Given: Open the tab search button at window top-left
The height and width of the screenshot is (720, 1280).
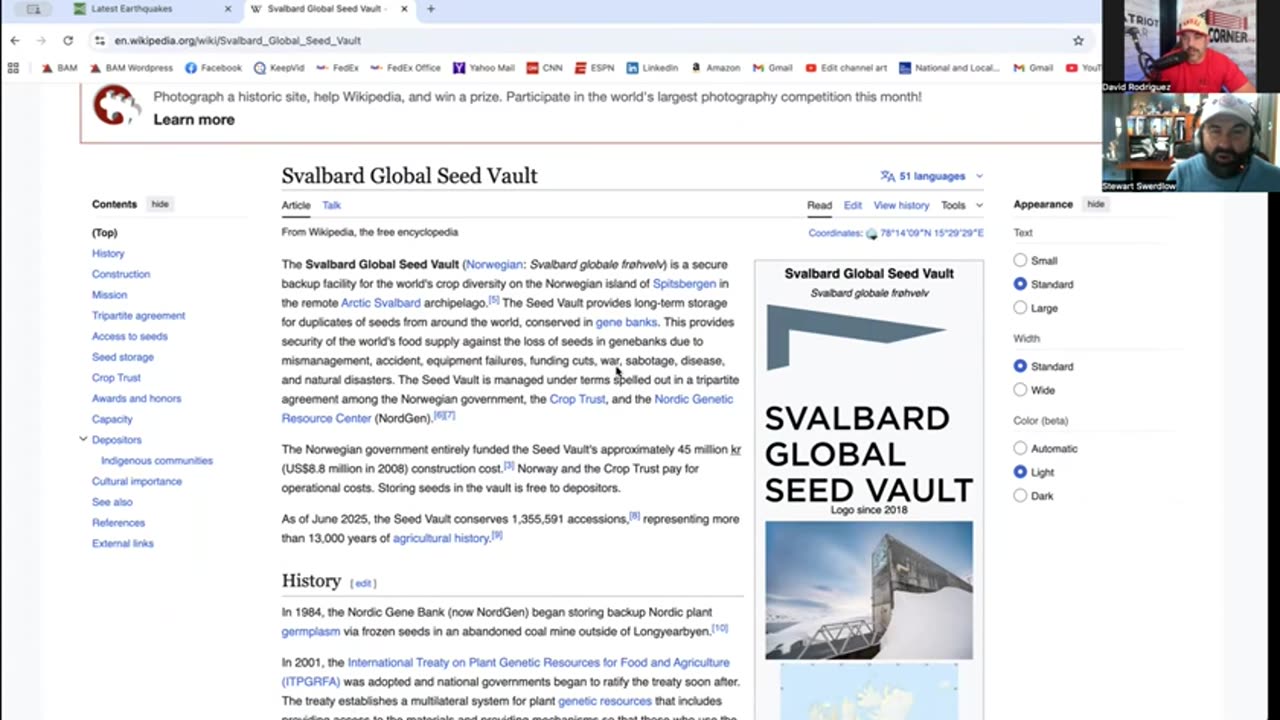Looking at the screenshot, I should point(33,9).
